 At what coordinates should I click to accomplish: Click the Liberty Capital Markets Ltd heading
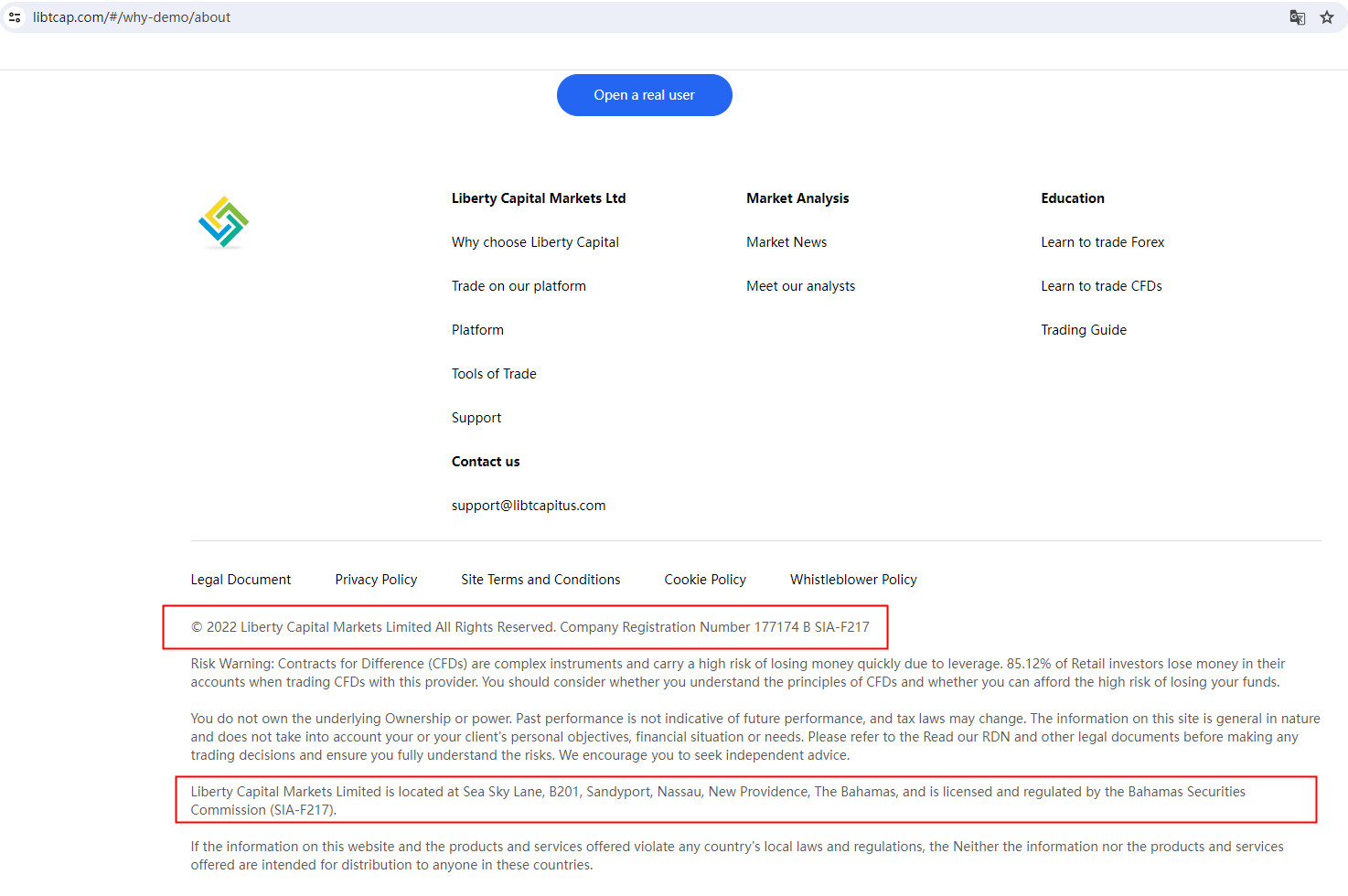coord(539,198)
